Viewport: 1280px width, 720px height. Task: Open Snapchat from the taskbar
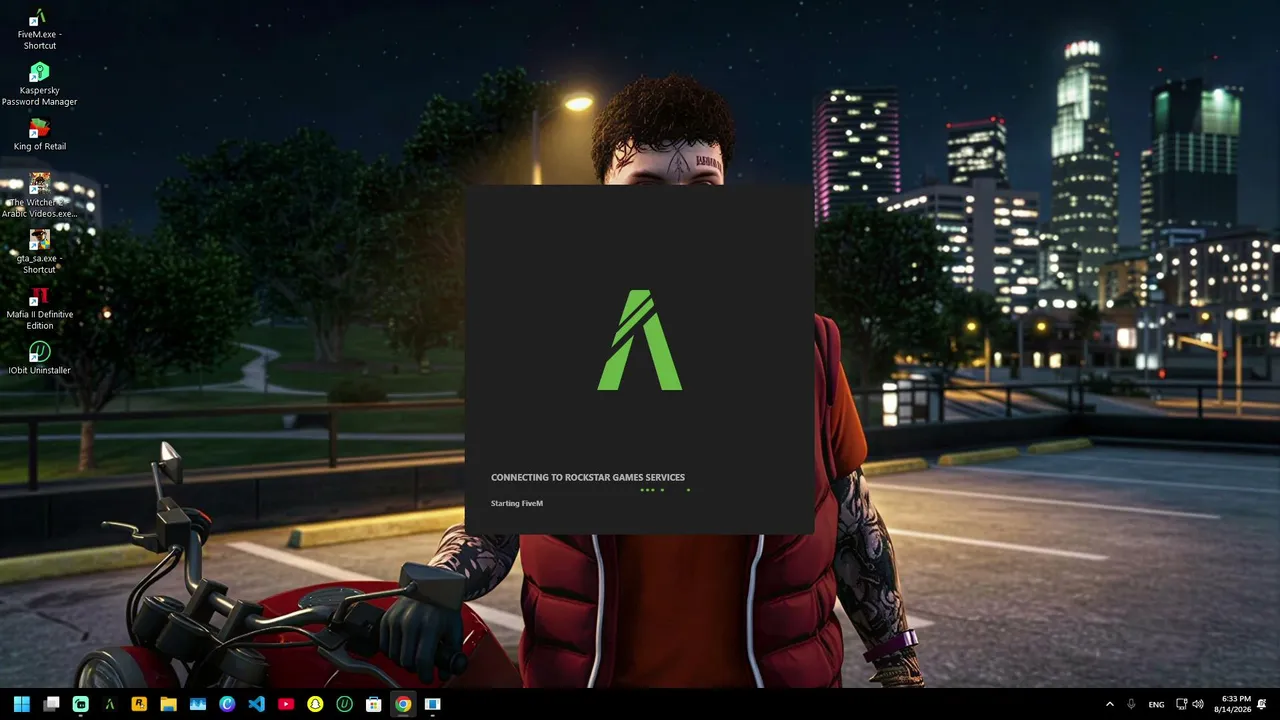[x=315, y=704]
